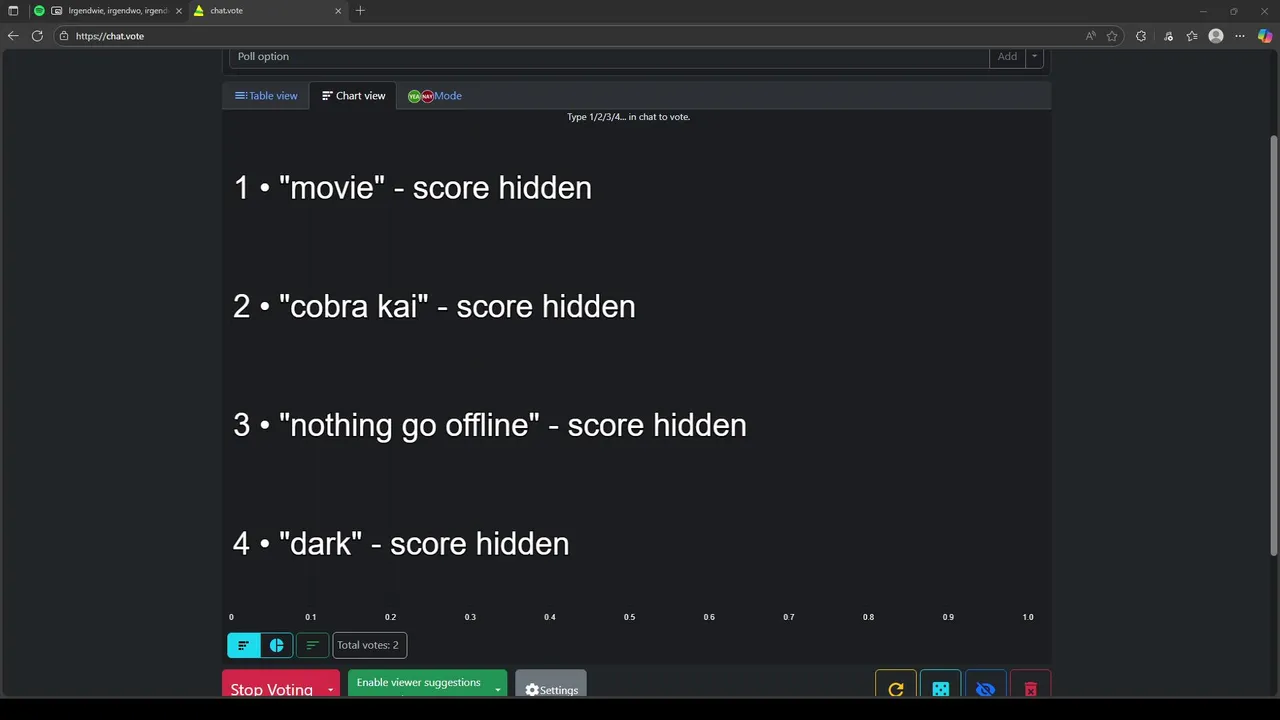Click the green sort-order icon button
The width and height of the screenshot is (1280, 720).
(x=312, y=645)
